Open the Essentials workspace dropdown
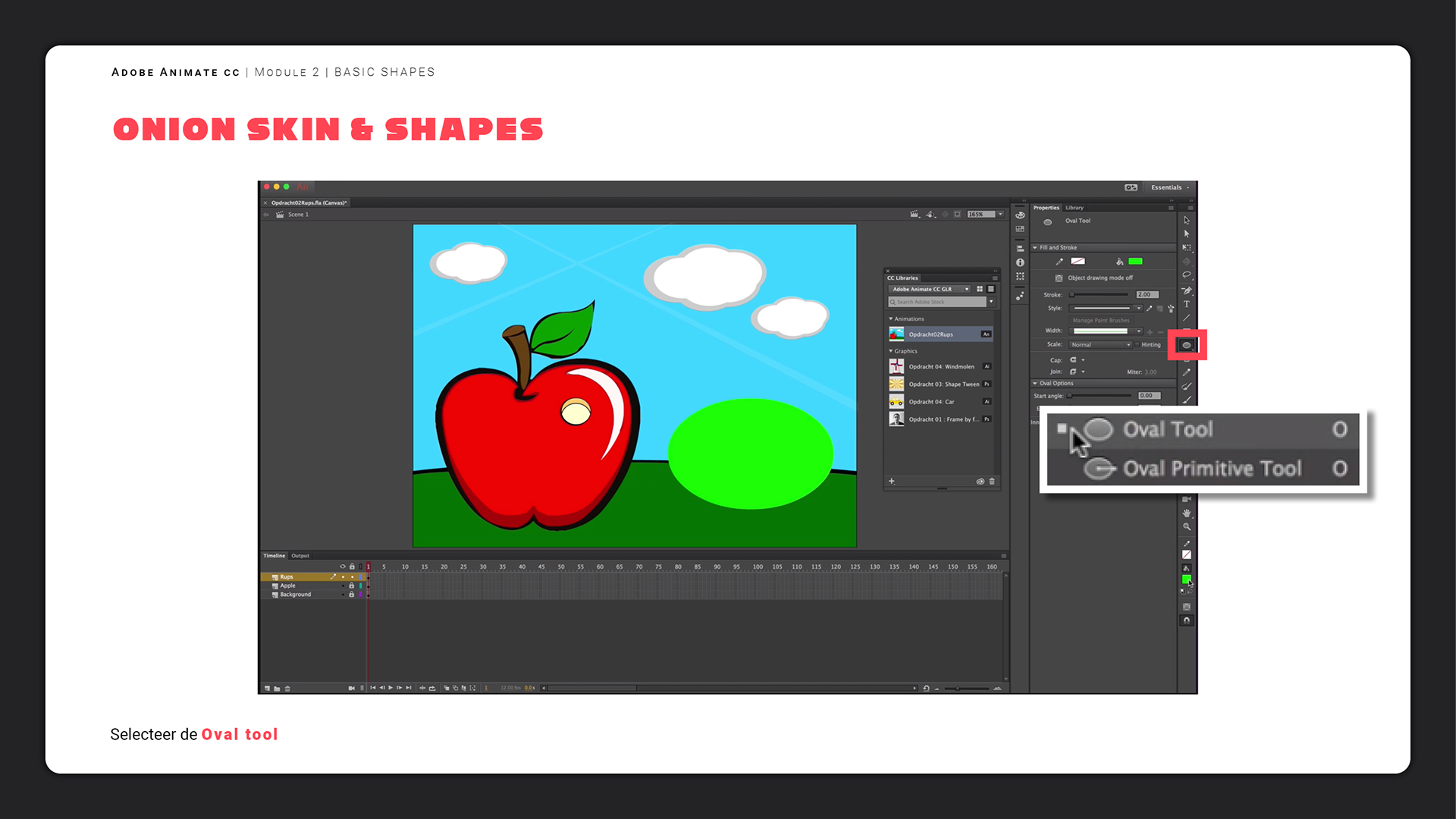This screenshot has width=1456, height=819. click(1169, 187)
